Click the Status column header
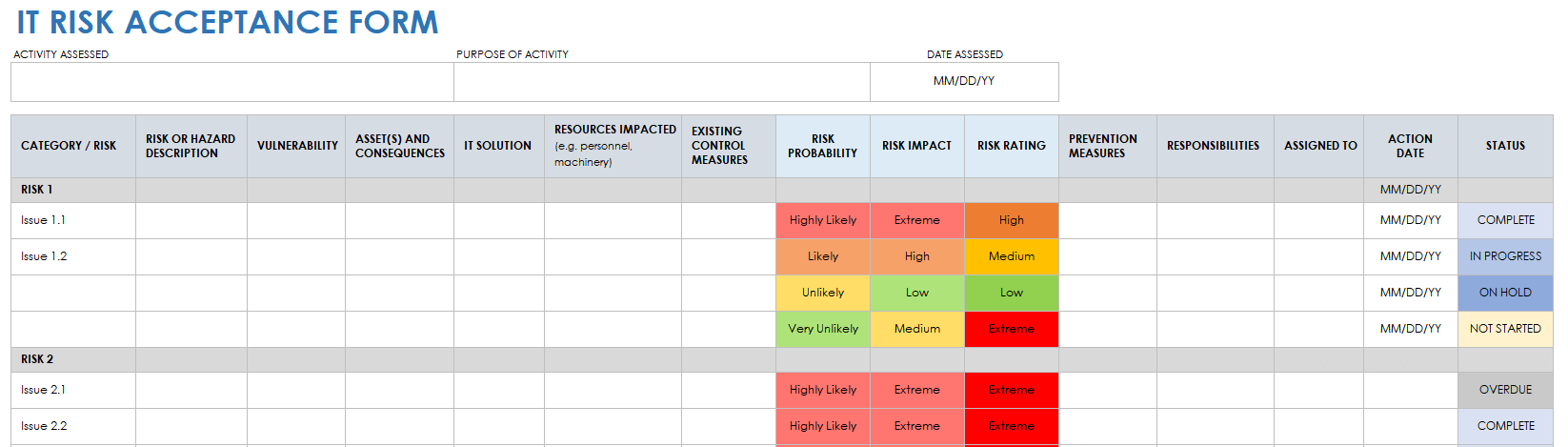The height and width of the screenshot is (447, 1568). coord(1504,146)
